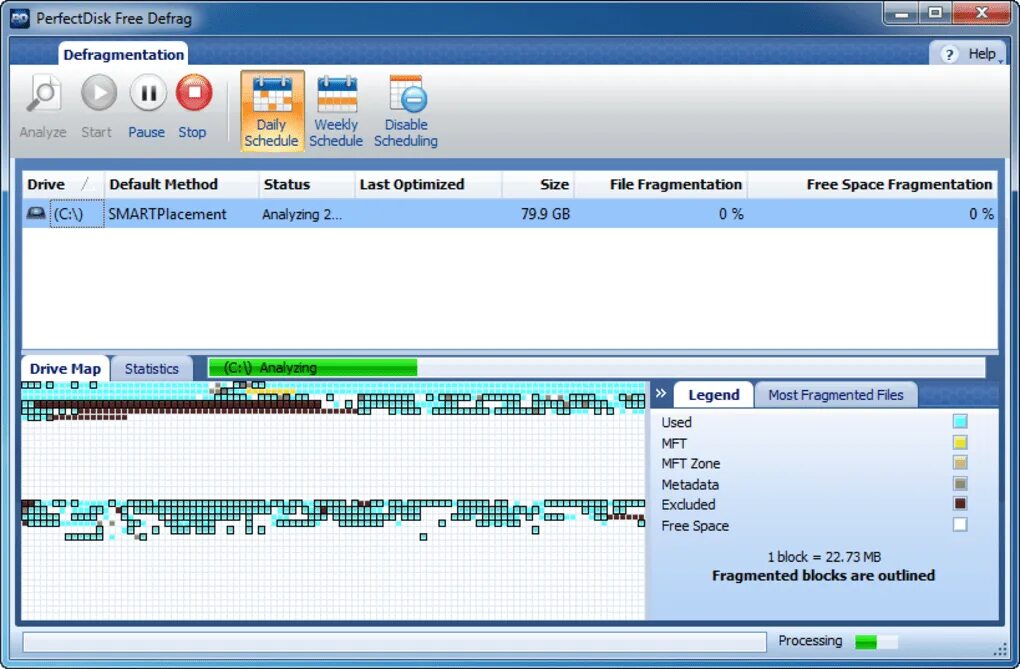Image resolution: width=1020 pixels, height=669 pixels.
Task: Click the MFT Zone legend label
Action: point(690,464)
